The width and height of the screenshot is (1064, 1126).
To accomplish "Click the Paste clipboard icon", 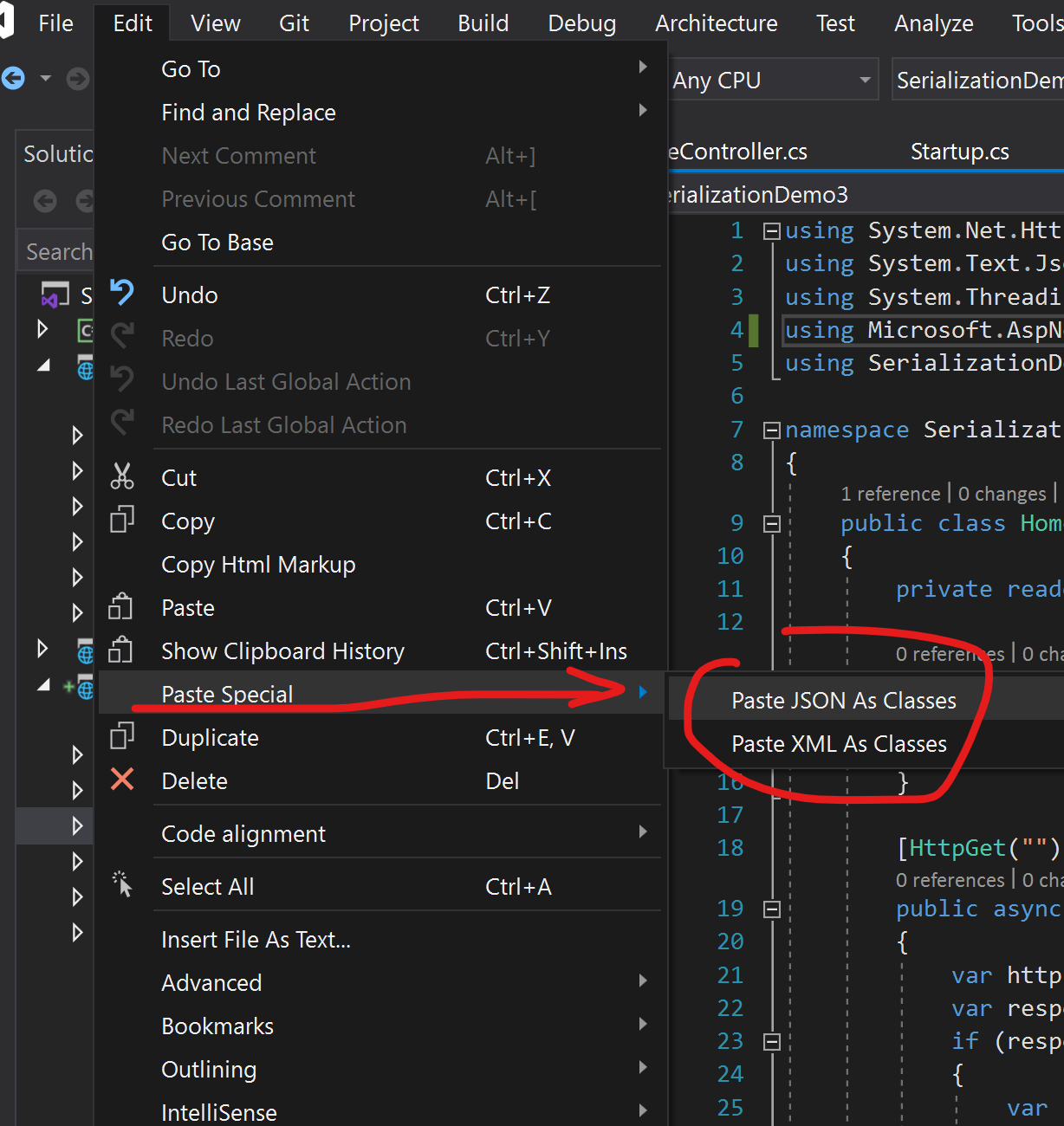I will (120, 606).
